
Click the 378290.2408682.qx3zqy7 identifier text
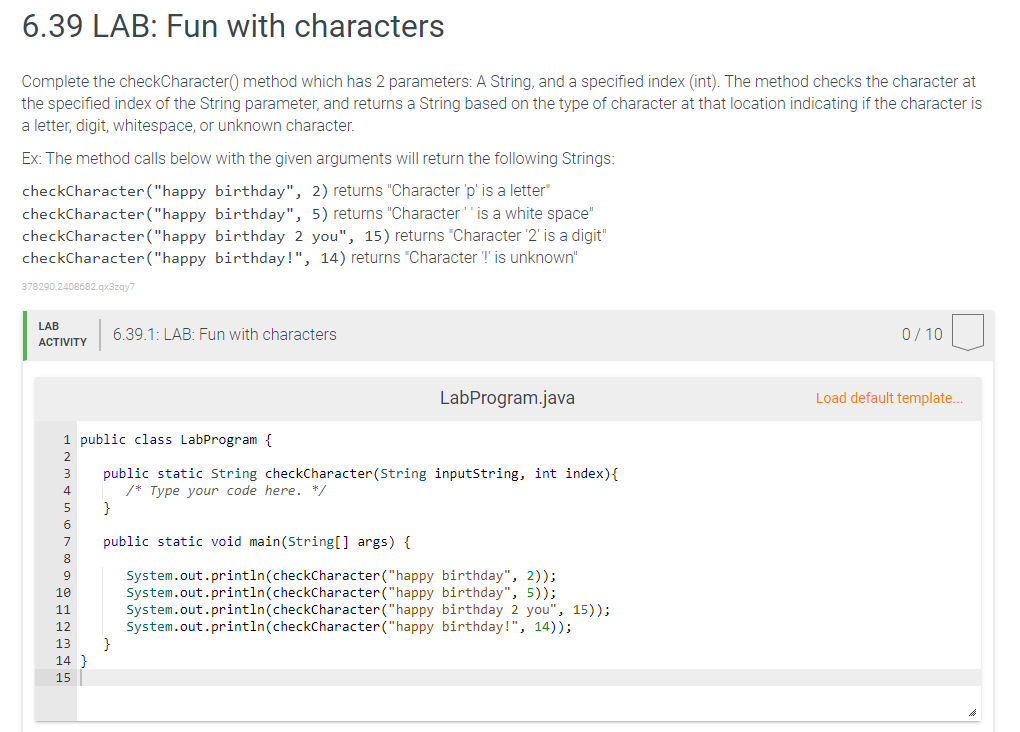coord(79,287)
